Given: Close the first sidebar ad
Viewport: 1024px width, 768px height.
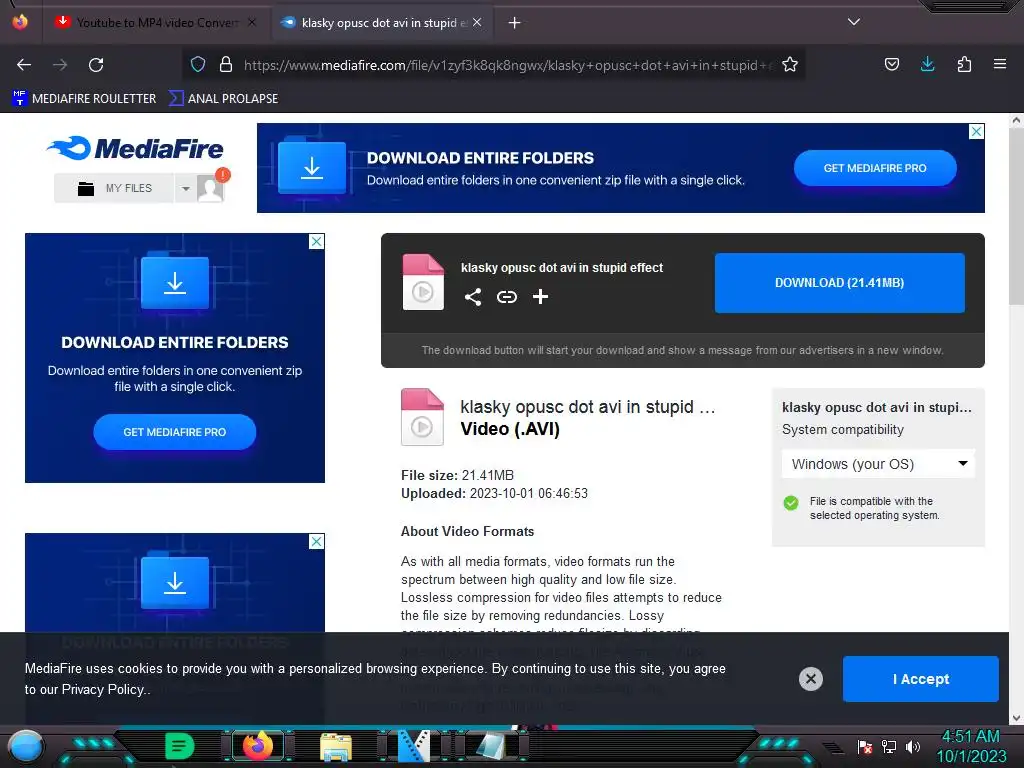Looking at the screenshot, I should coord(316,242).
